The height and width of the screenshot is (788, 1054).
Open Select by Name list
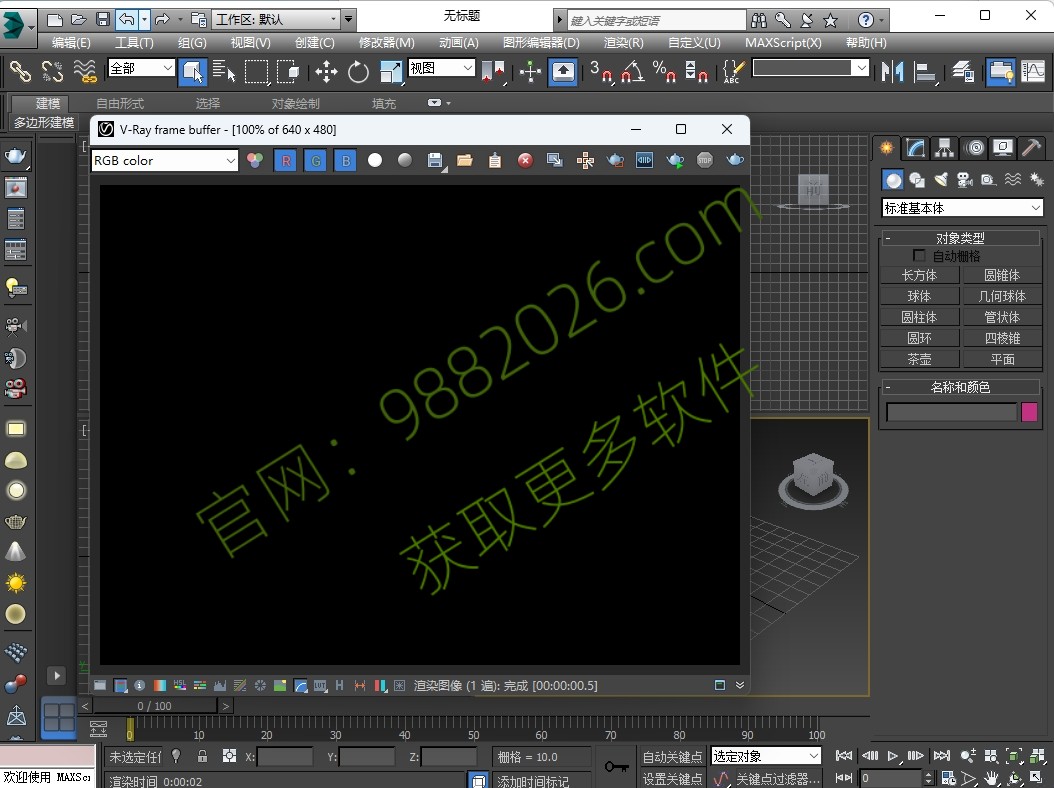(224, 71)
